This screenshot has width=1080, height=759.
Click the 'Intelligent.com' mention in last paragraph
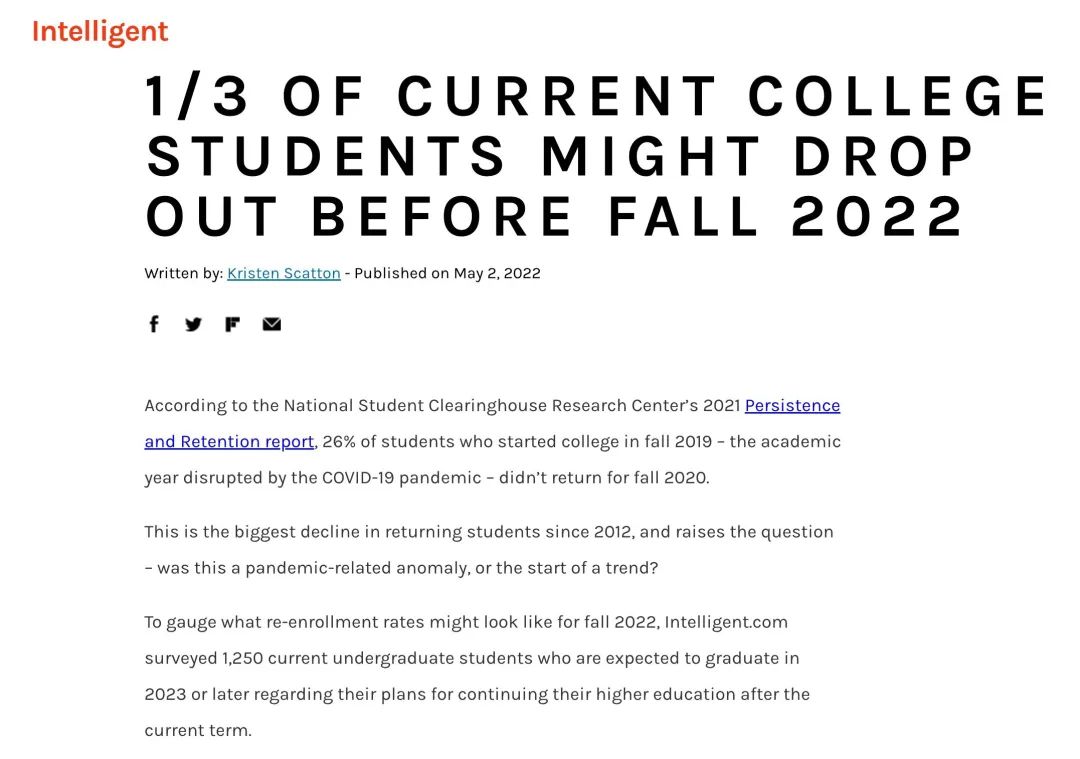[726, 623]
